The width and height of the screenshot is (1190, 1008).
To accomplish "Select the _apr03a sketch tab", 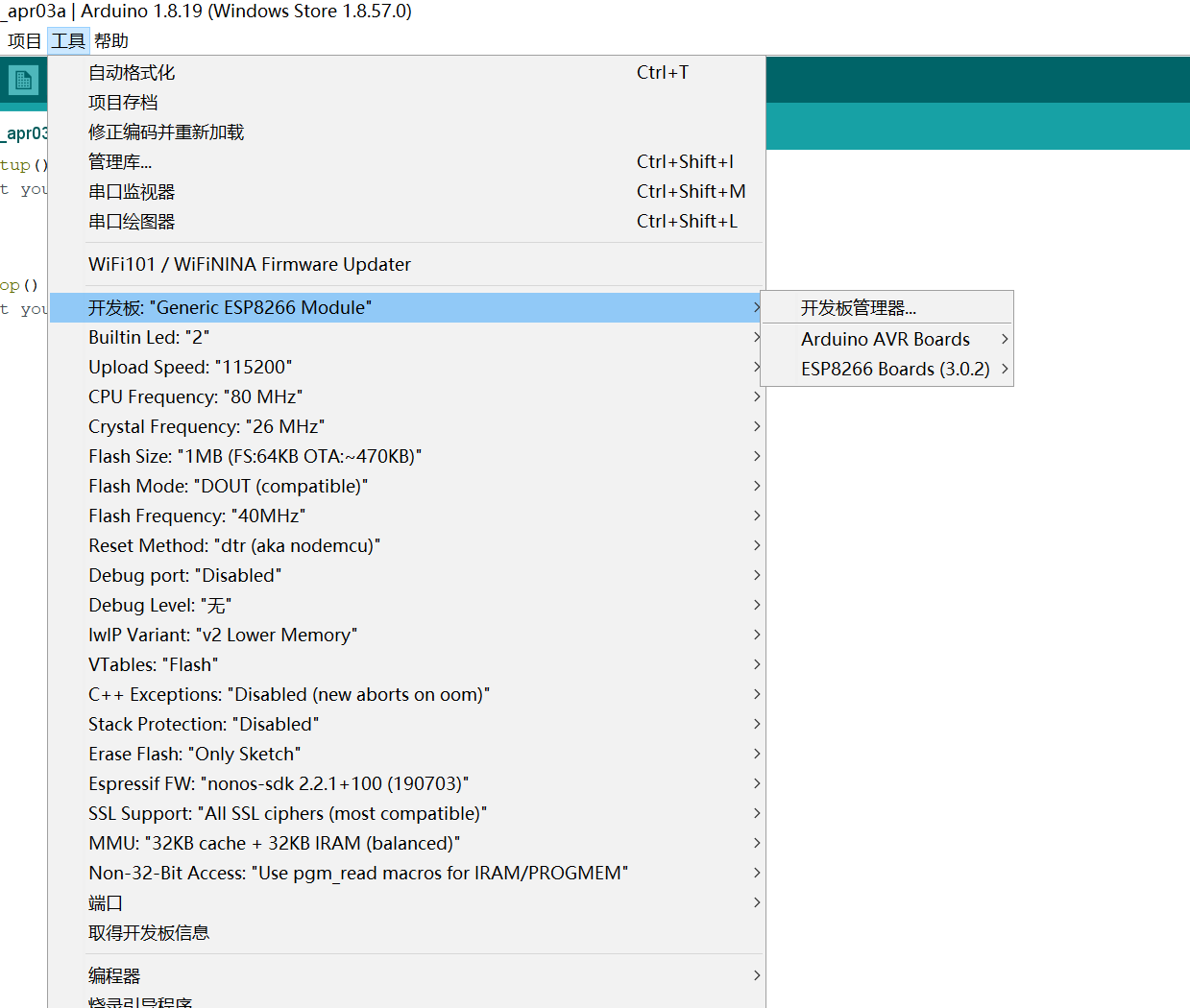I will coord(24,132).
